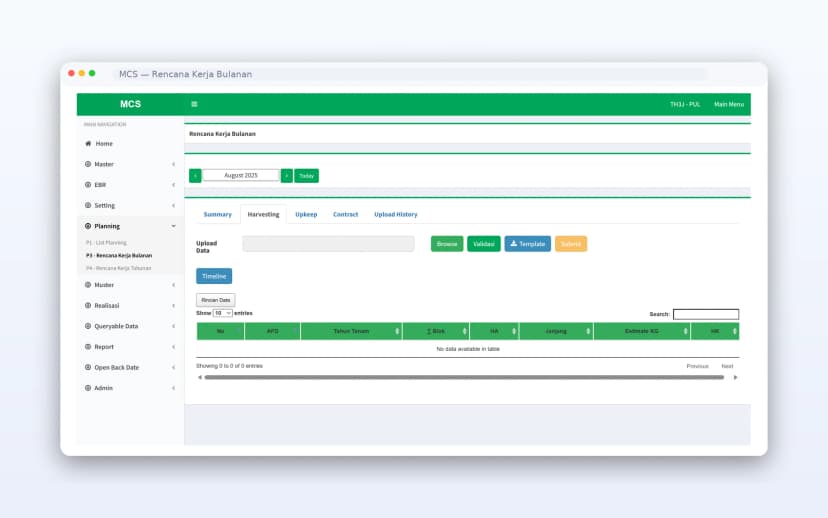The width and height of the screenshot is (828, 518).
Task: Go to previous month with left arrow
Action: point(195,175)
